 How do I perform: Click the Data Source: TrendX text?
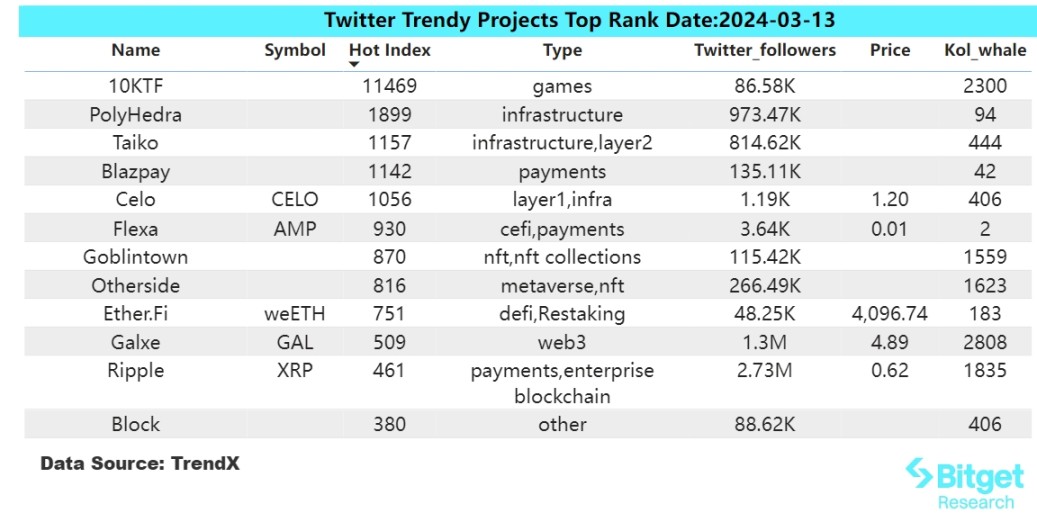[x=140, y=464]
